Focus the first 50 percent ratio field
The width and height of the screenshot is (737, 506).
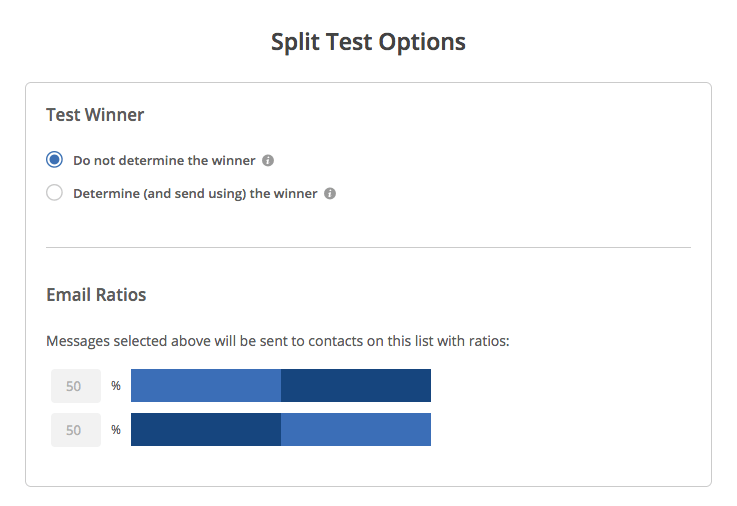pyautogui.click(x=76, y=386)
